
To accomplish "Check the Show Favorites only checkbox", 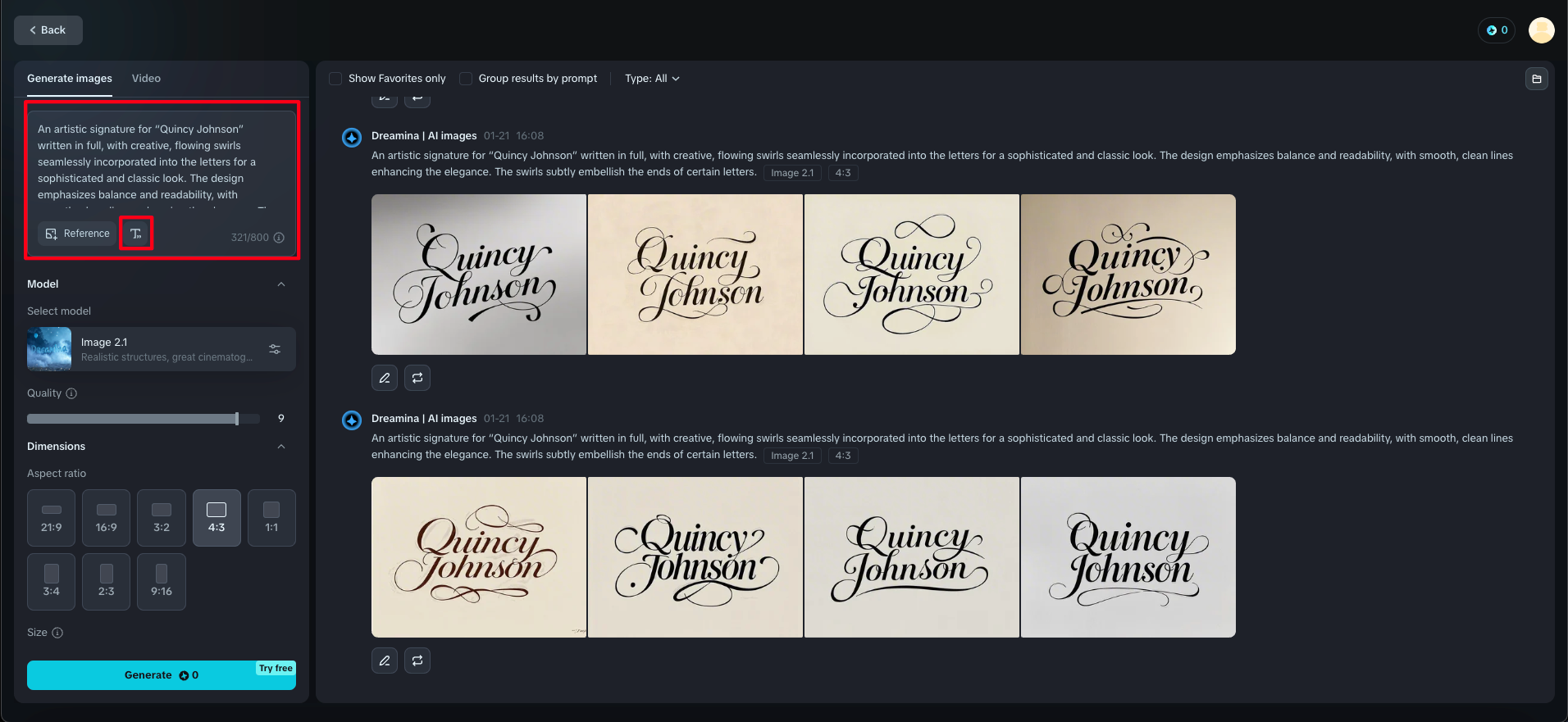I will [335, 79].
